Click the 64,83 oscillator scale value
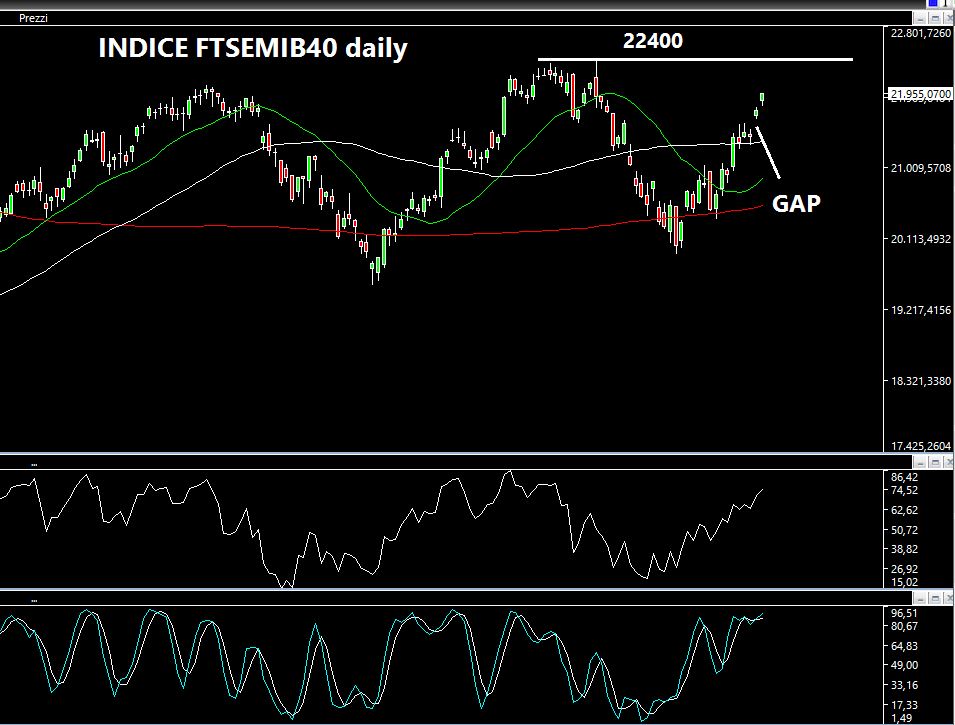The height and width of the screenshot is (725, 955). [904, 646]
